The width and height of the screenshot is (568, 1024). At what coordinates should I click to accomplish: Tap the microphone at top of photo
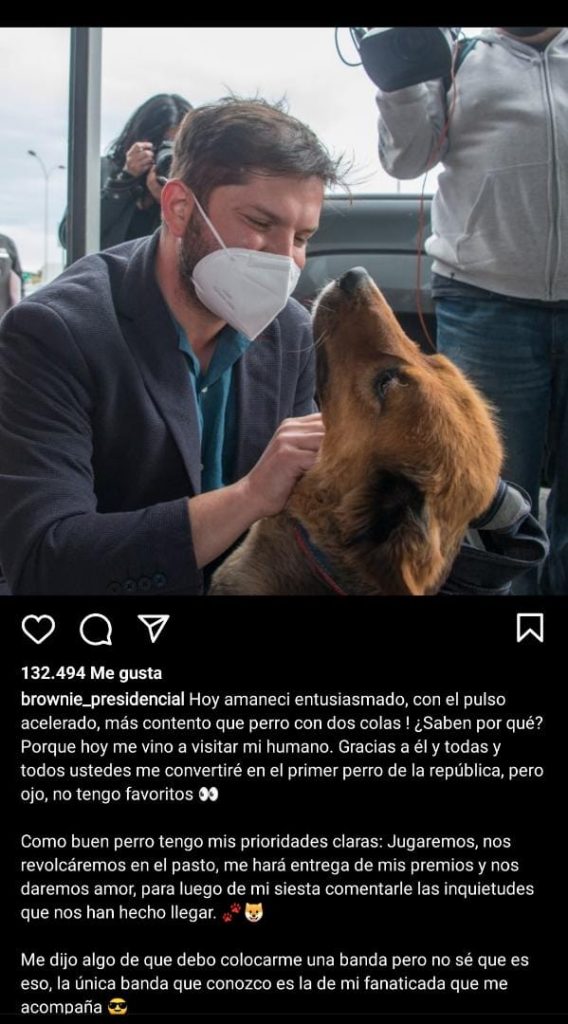pyautogui.click(x=406, y=57)
